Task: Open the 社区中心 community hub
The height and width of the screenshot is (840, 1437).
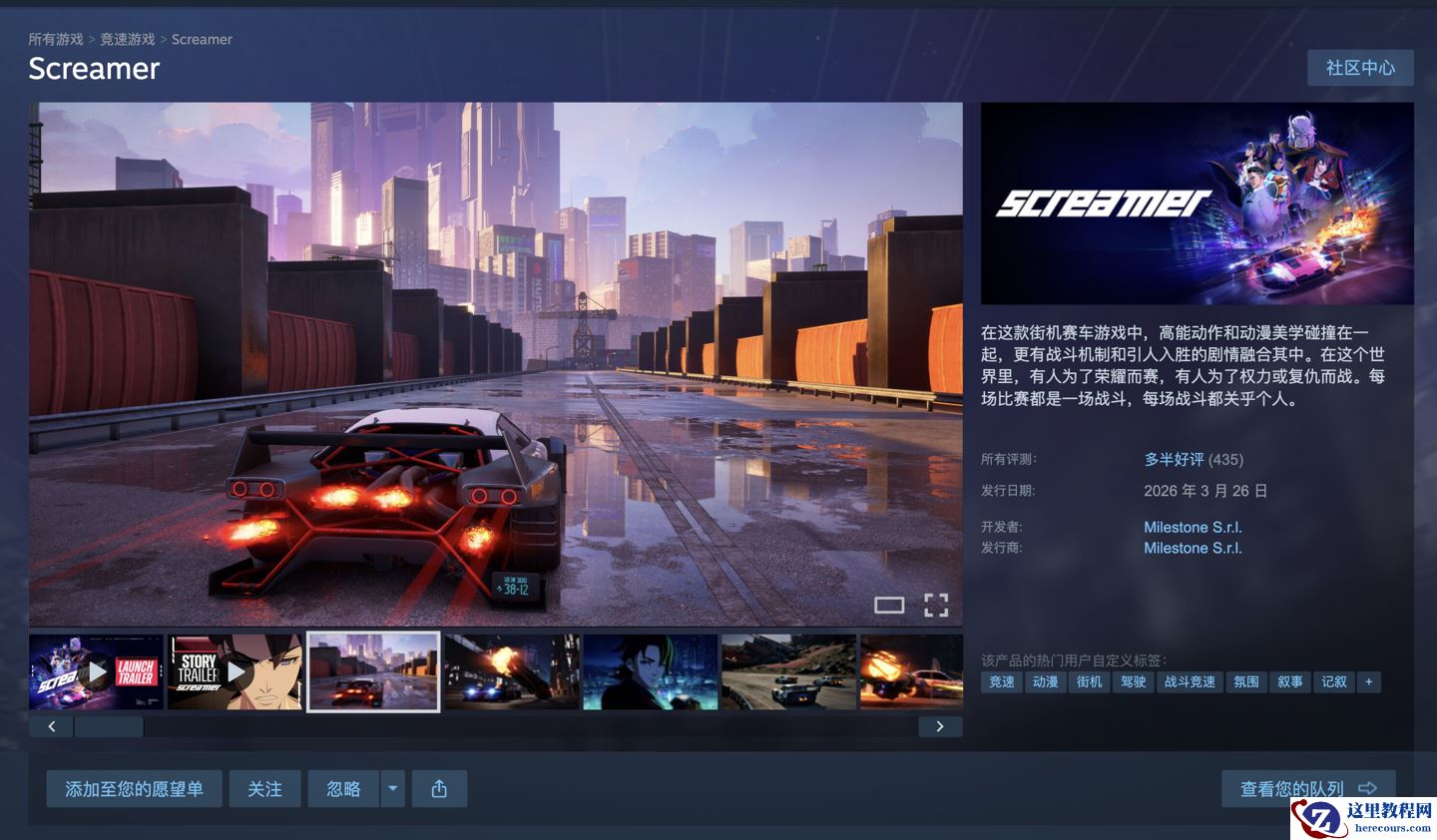Action: [1360, 68]
